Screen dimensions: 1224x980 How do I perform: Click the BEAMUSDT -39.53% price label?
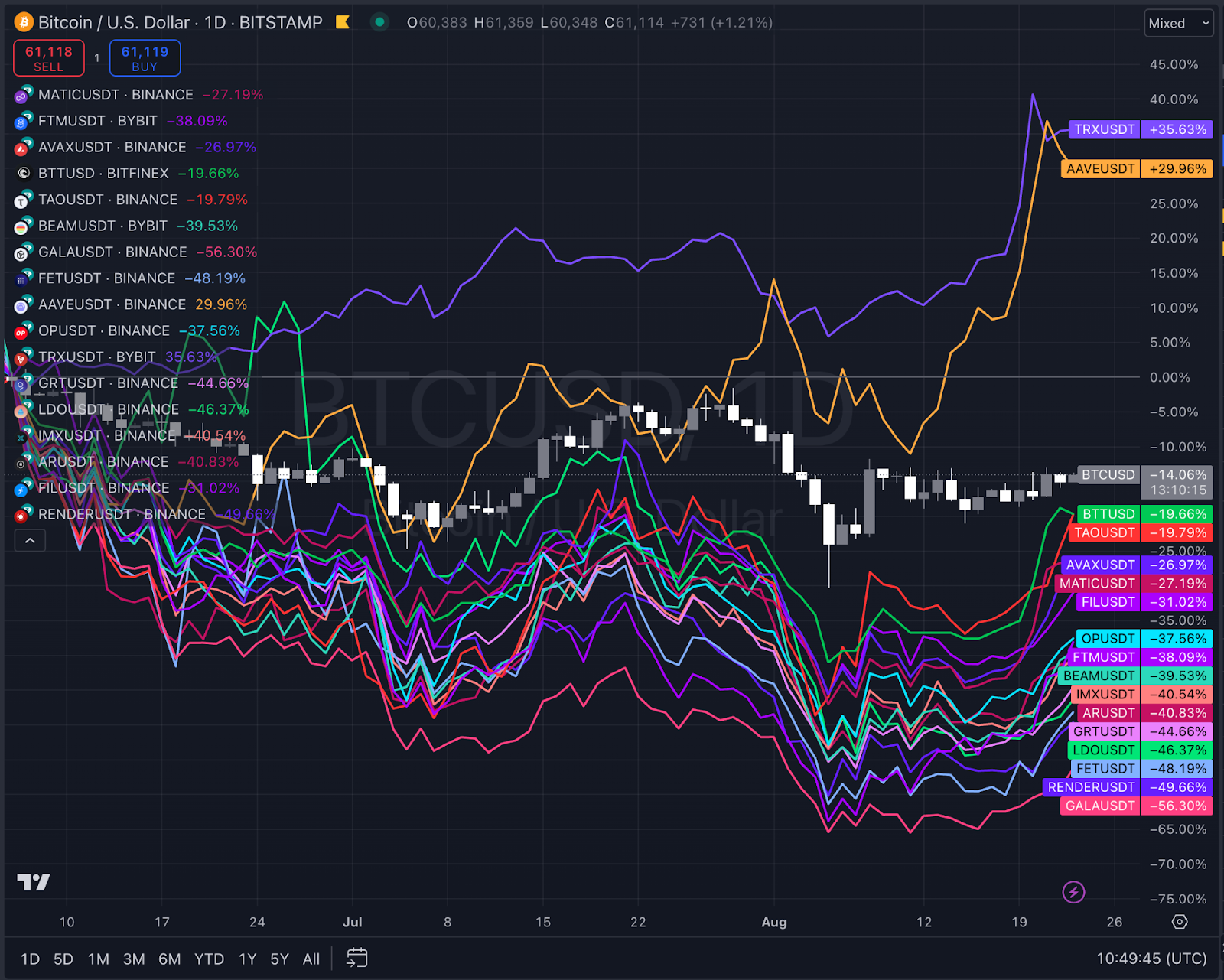1136,676
